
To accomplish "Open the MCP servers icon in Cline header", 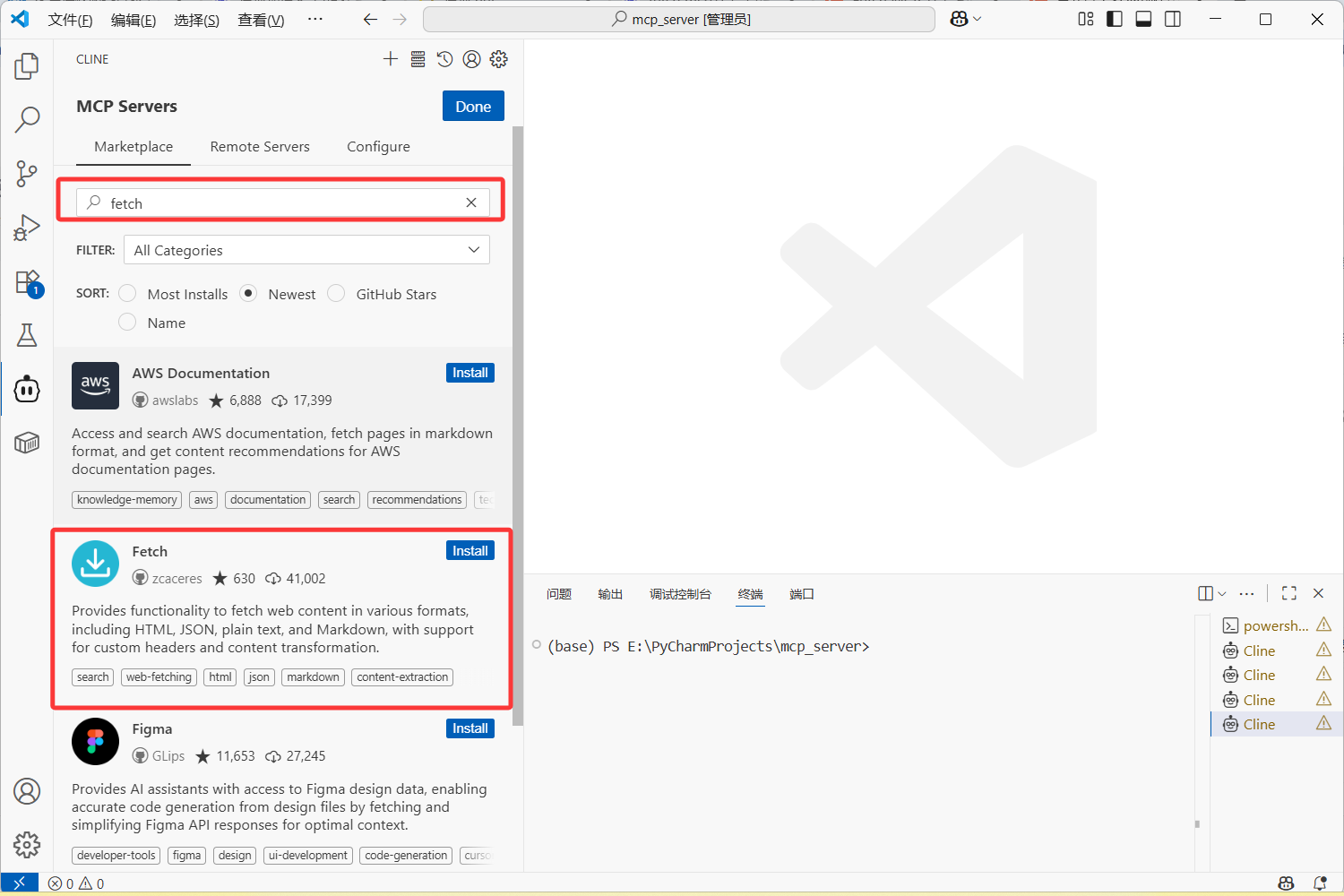I will pos(418,59).
